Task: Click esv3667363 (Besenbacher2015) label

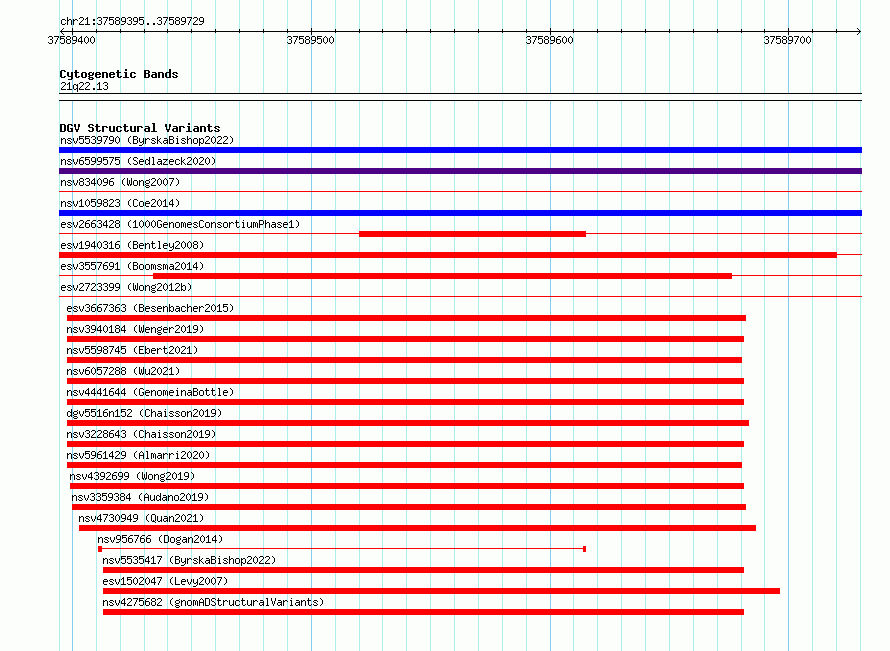Action: click(150, 308)
